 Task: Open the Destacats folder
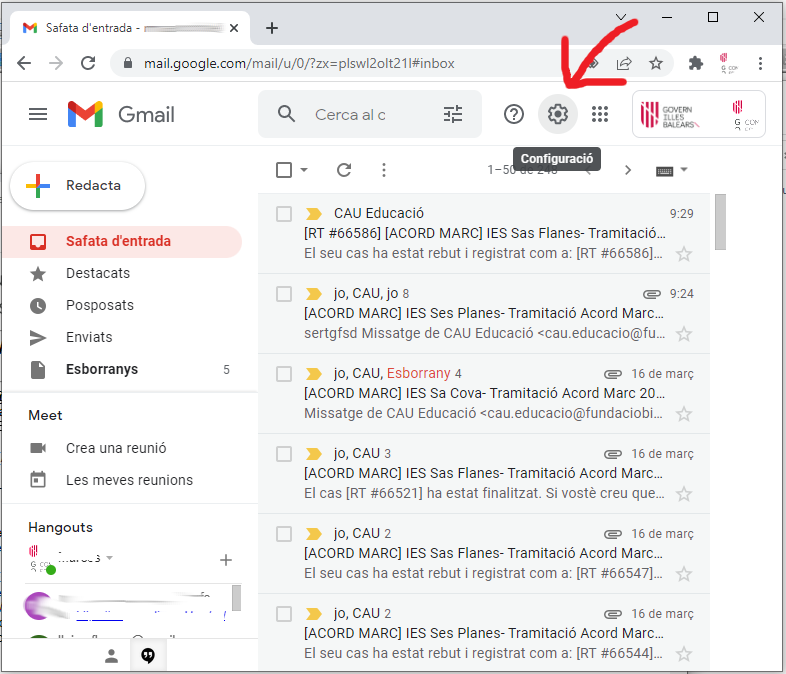98,273
